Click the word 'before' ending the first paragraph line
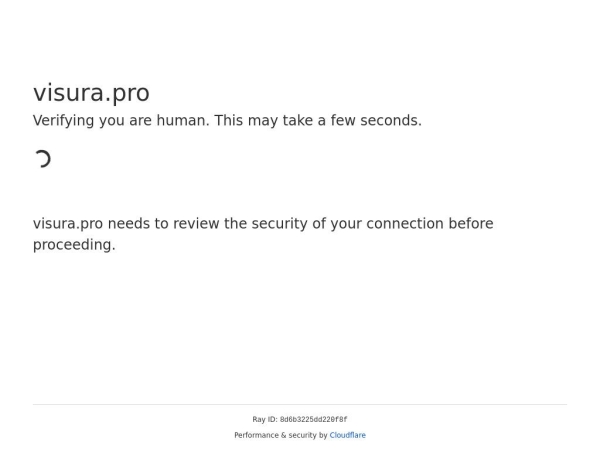This screenshot has width=600, height=450. [x=471, y=223]
